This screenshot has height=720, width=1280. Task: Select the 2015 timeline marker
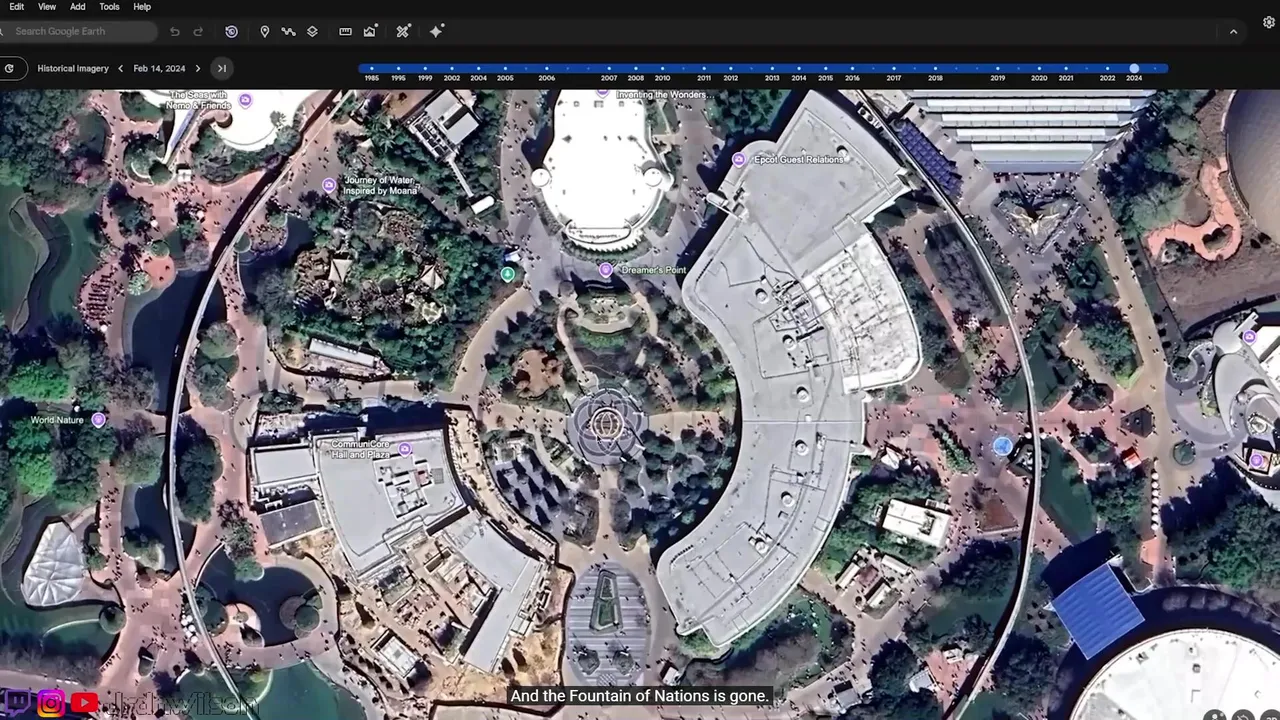[x=825, y=69]
